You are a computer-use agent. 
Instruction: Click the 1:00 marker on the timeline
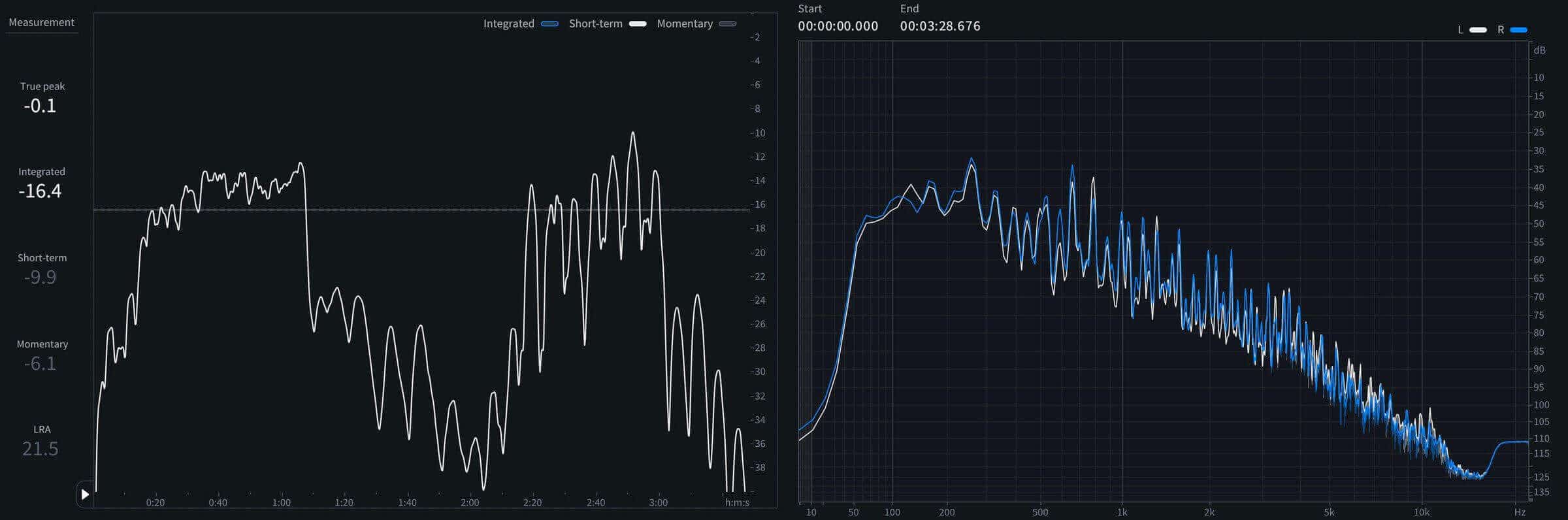pos(281,503)
